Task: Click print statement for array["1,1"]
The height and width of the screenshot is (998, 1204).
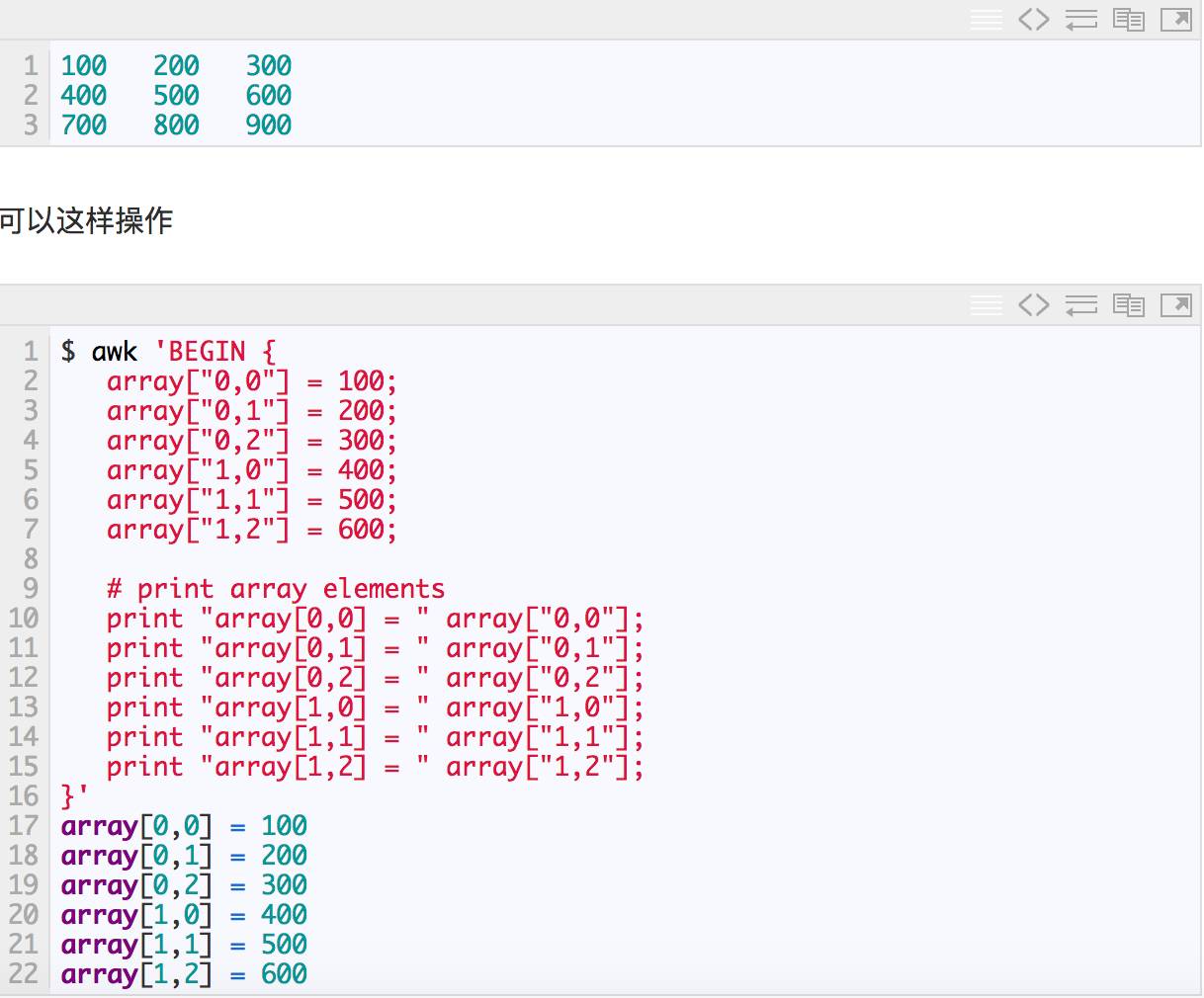Action: 376,737
